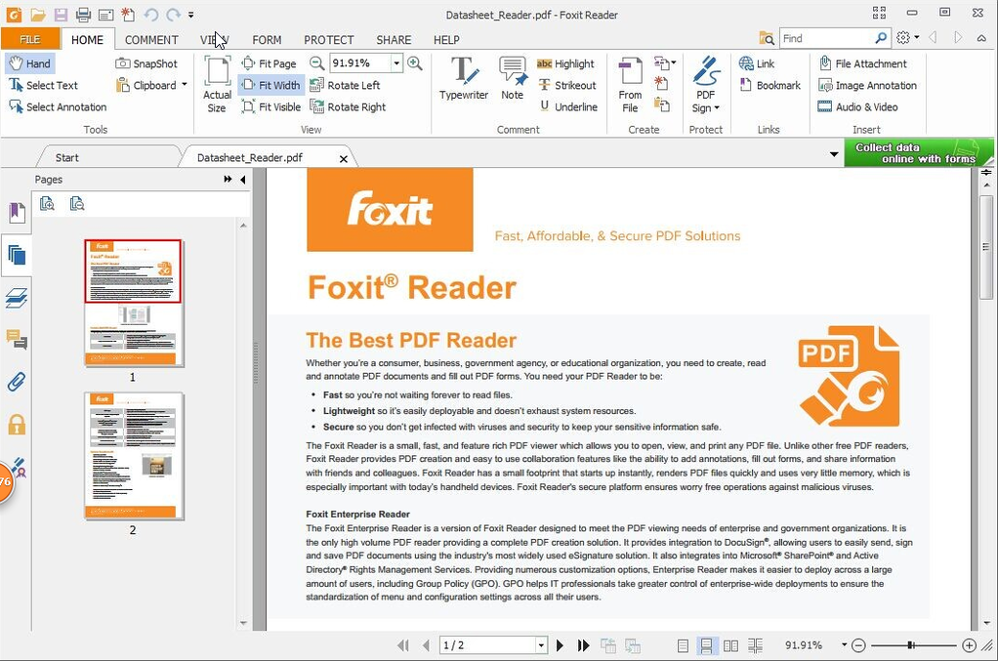Open the Attachments panel in the sidebar
This screenshot has width=998, height=661.
17,384
